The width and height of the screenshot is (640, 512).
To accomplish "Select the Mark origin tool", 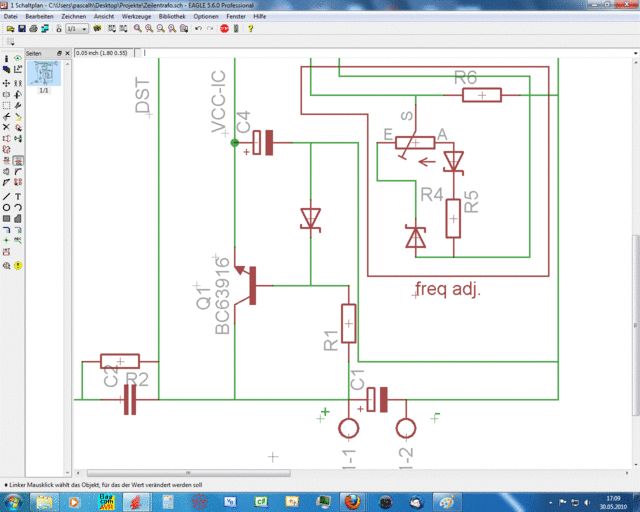I will (18, 70).
